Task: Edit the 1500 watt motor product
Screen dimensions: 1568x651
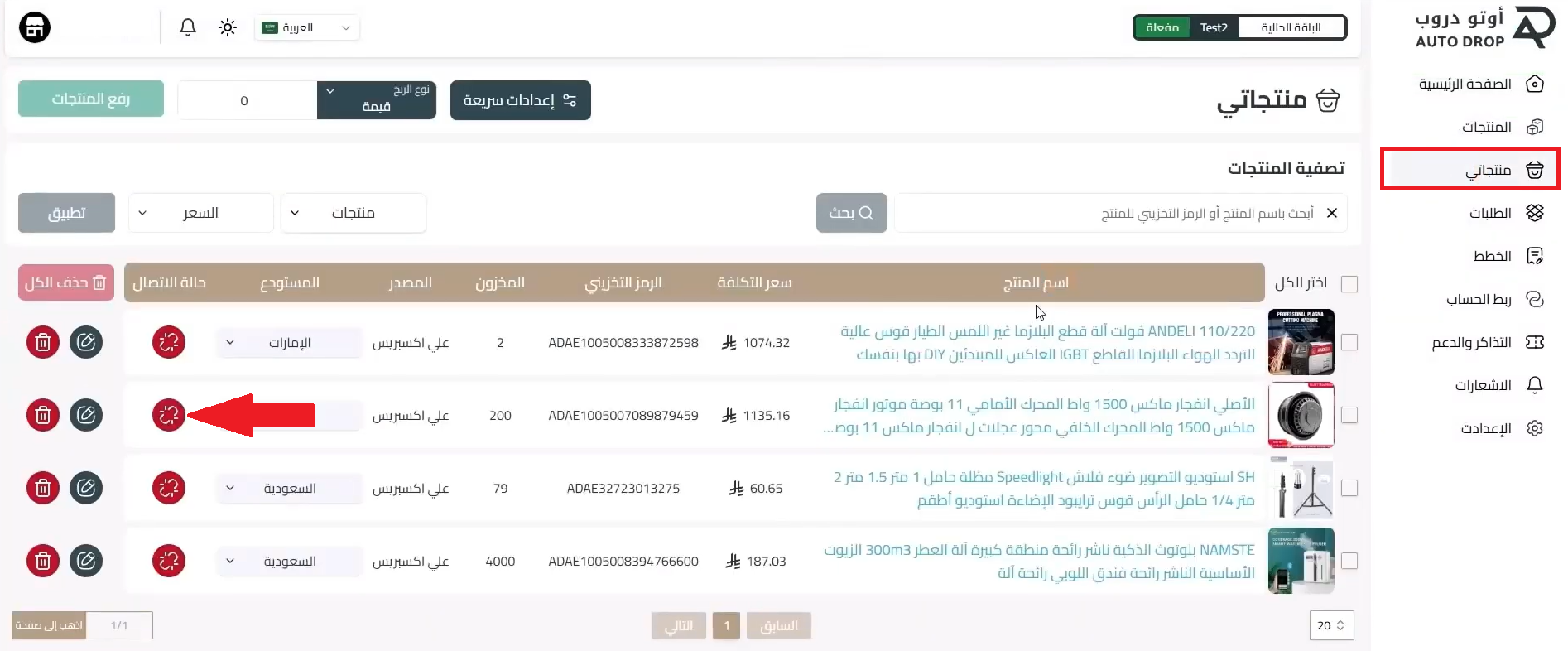Action: [x=86, y=415]
